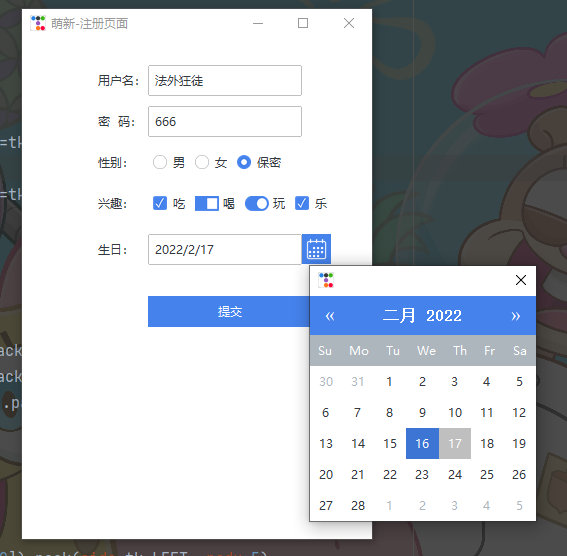Go to previous month with « arrow

[x=330, y=316]
